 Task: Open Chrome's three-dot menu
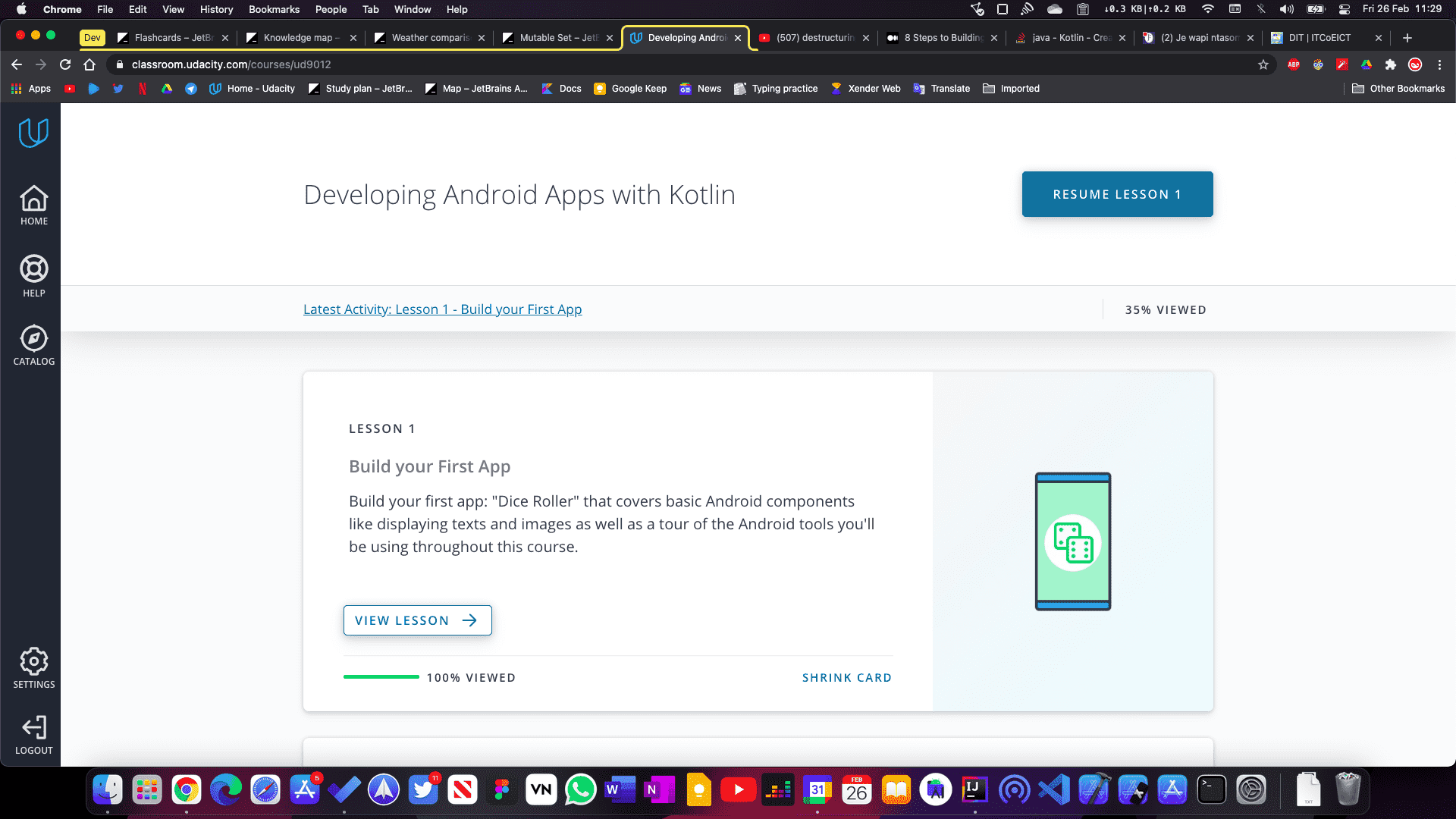pyautogui.click(x=1439, y=64)
